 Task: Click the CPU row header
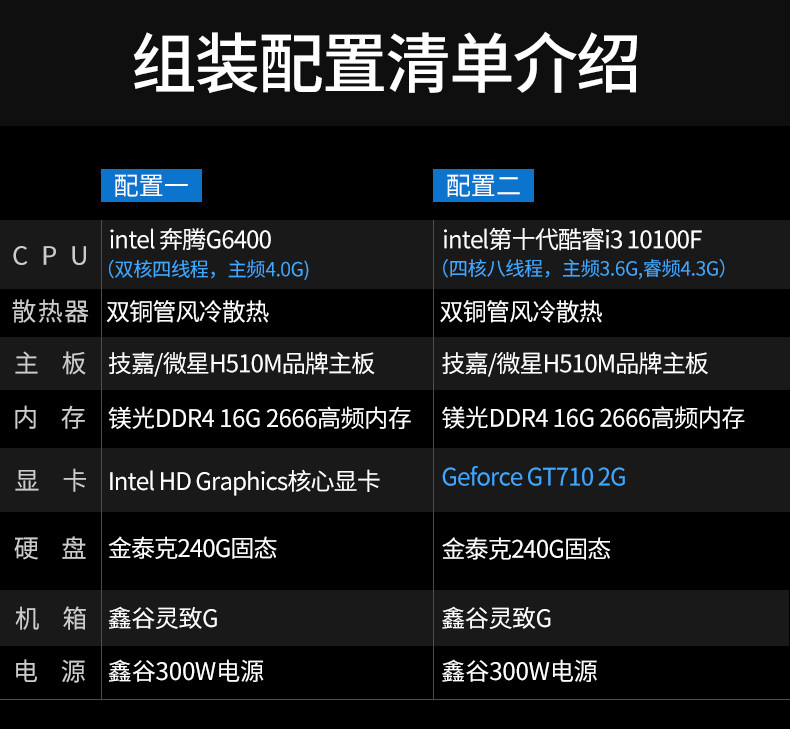(x=50, y=255)
